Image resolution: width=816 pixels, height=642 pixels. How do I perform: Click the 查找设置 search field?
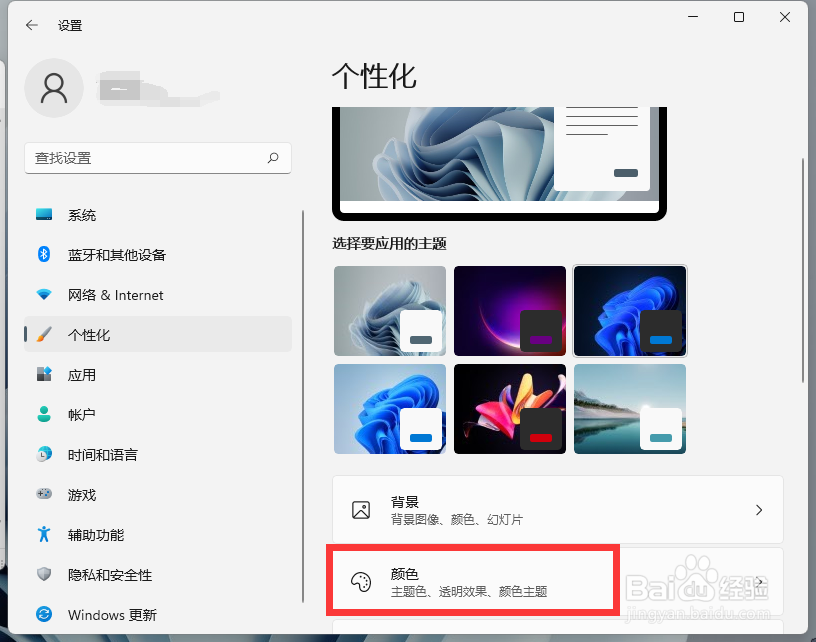coord(158,158)
